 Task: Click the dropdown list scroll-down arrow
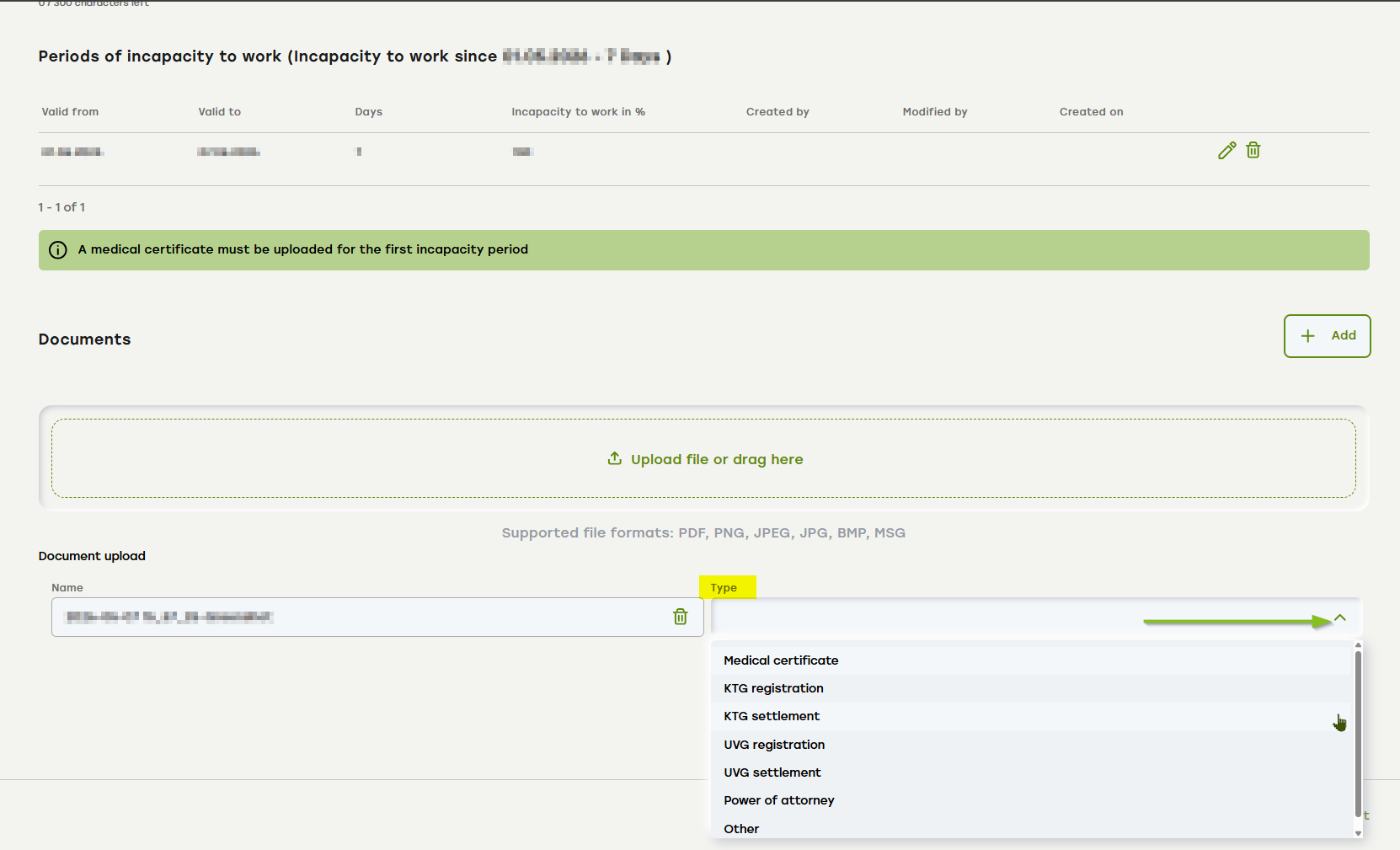tap(1358, 832)
